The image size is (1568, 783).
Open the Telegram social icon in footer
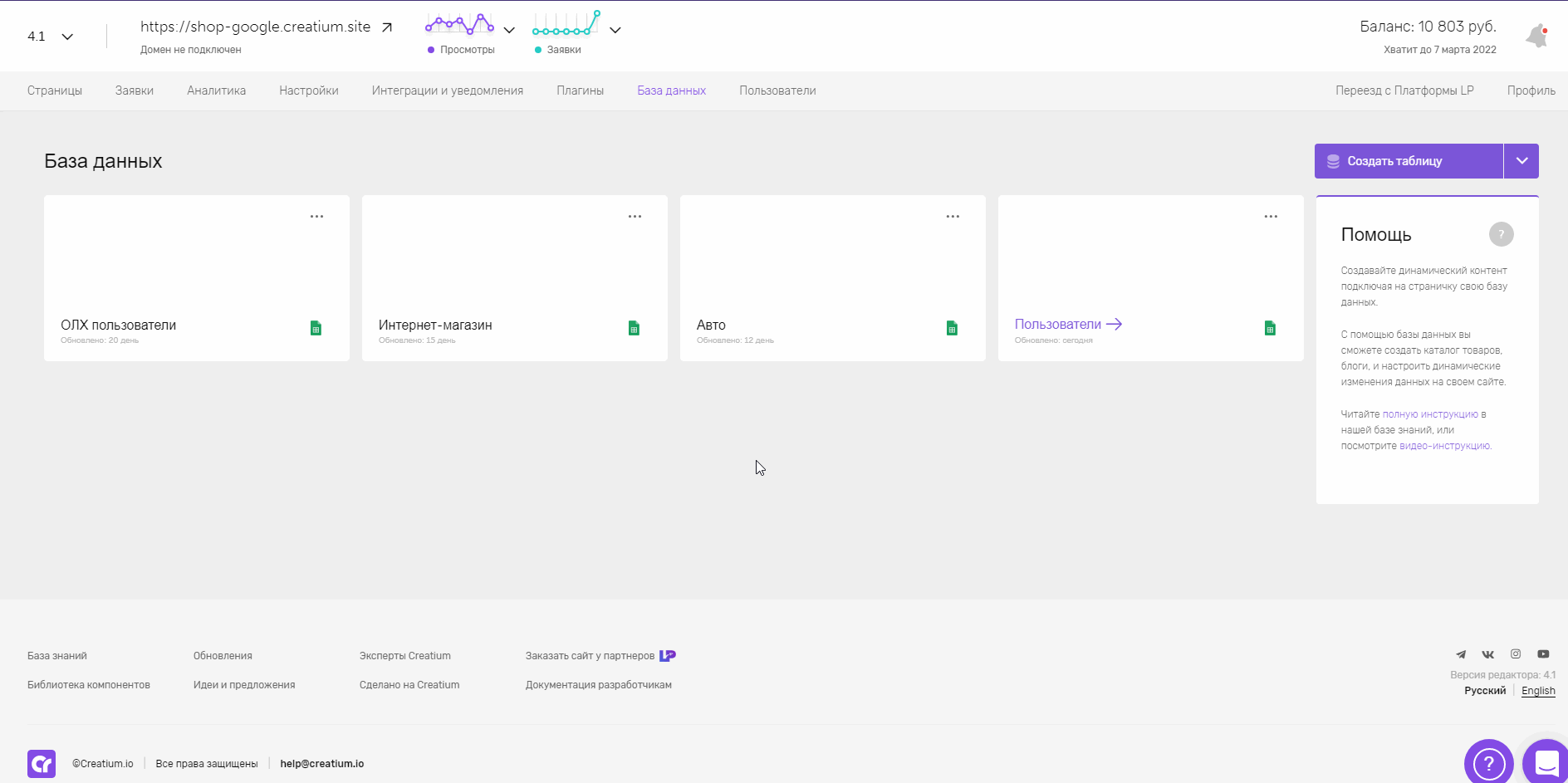coord(1461,654)
